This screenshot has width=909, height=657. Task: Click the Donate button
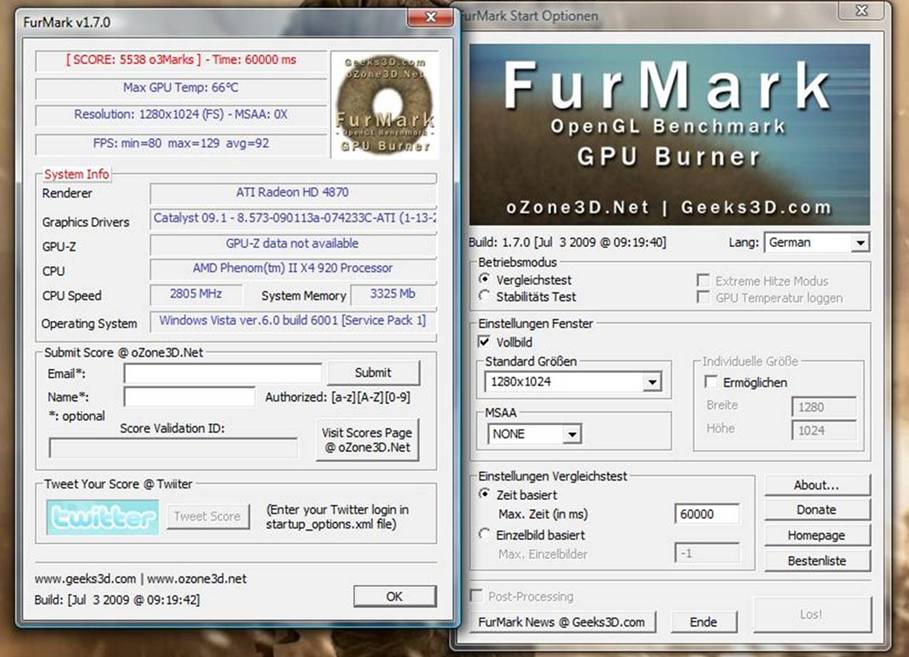click(x=817, y=510)
